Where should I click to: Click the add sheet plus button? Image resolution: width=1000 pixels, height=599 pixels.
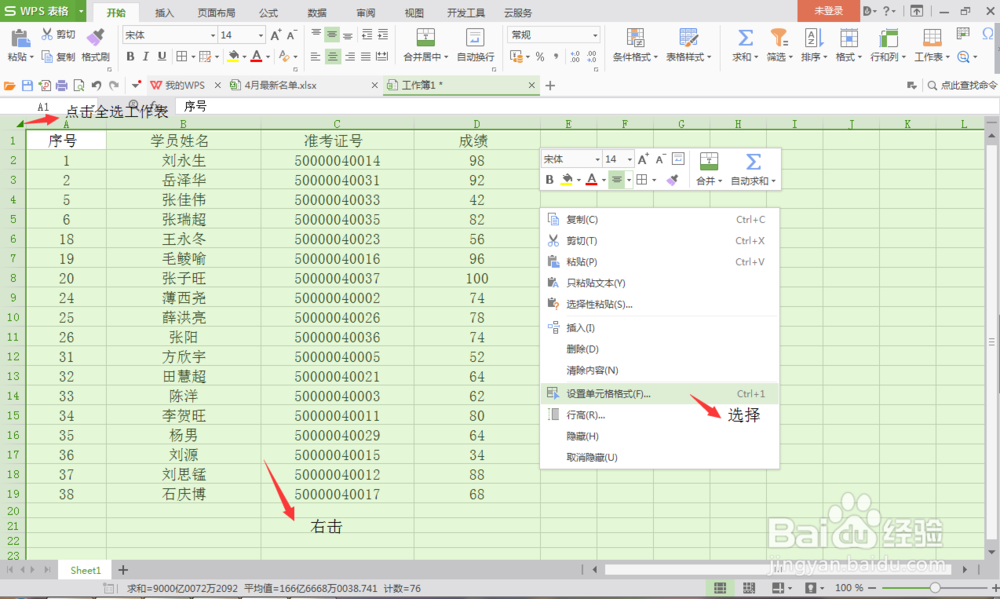(x=123, y=570)
